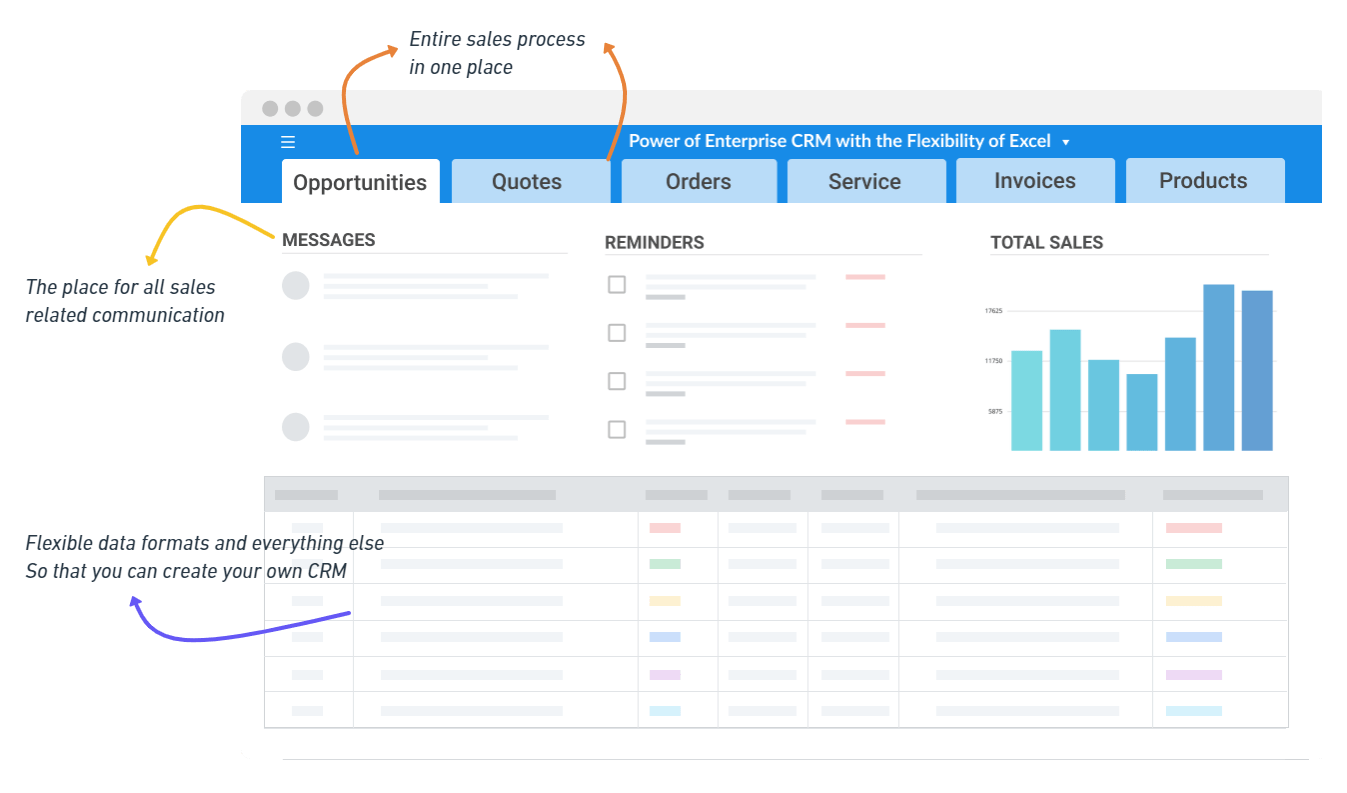
Task: Open the Orders tab
Action: (x=699, y=181)
